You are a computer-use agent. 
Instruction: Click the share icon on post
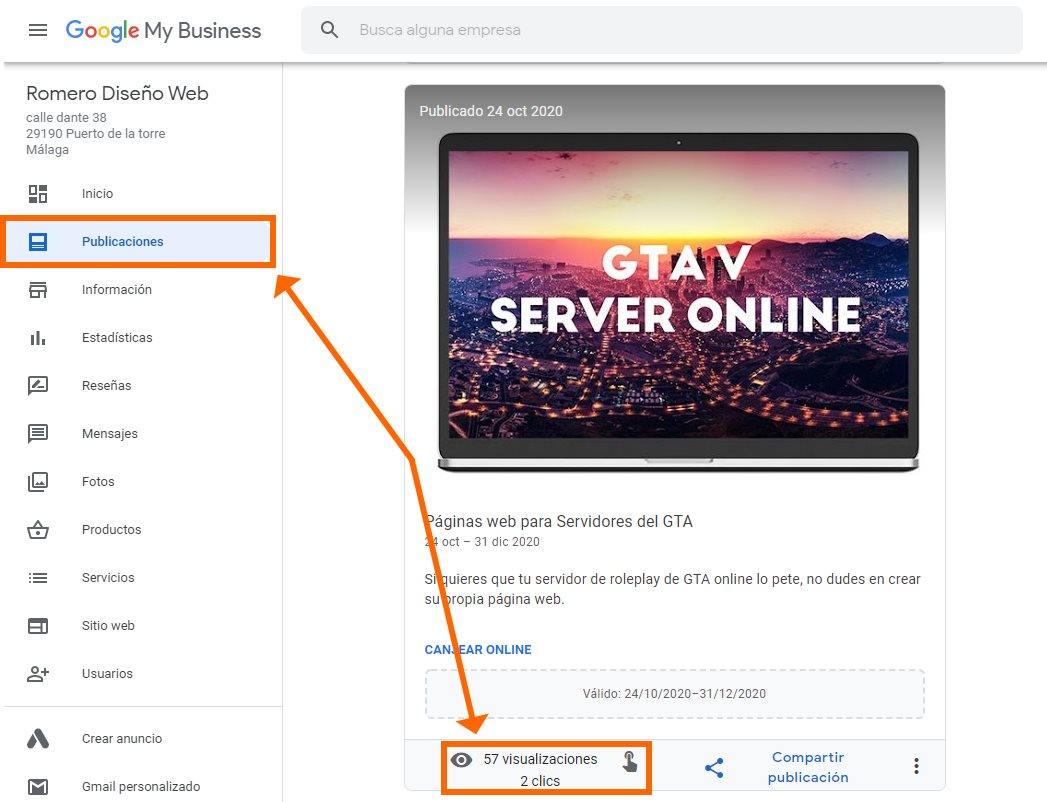714,768
